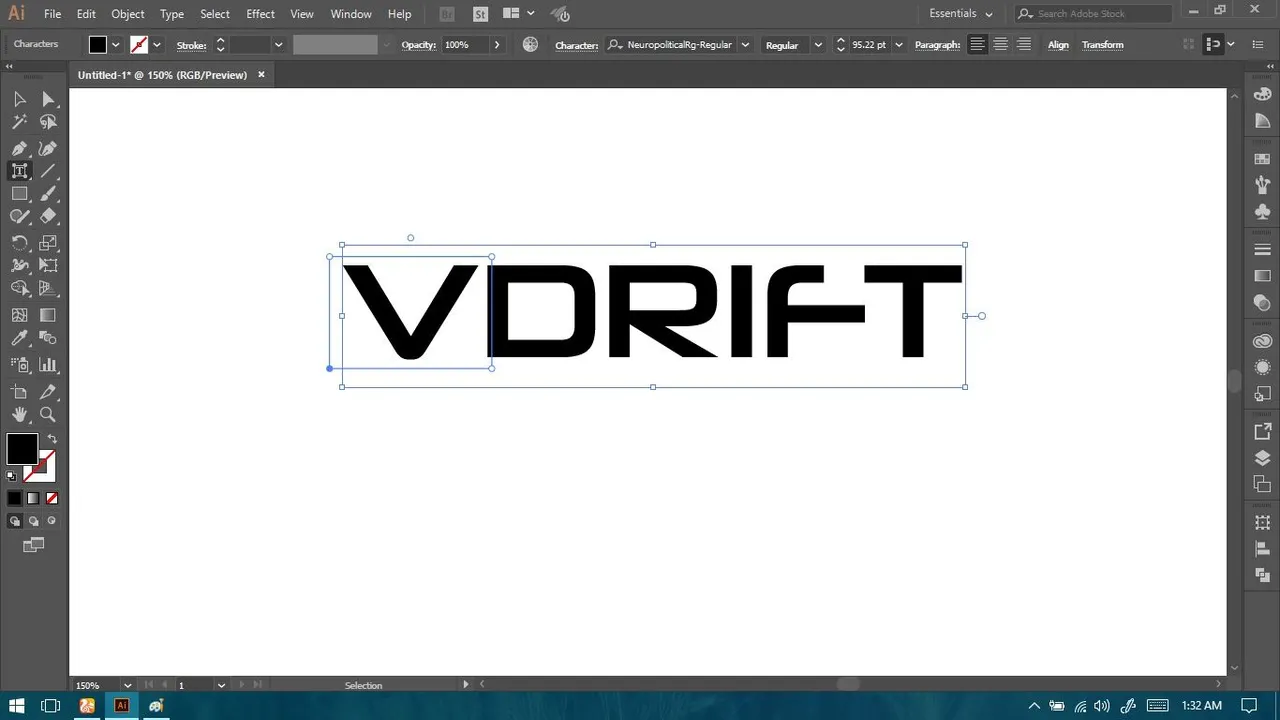Viewport: 1280px width, 720px height.
Task: Open the Effect menu
Action: point(260,14)
